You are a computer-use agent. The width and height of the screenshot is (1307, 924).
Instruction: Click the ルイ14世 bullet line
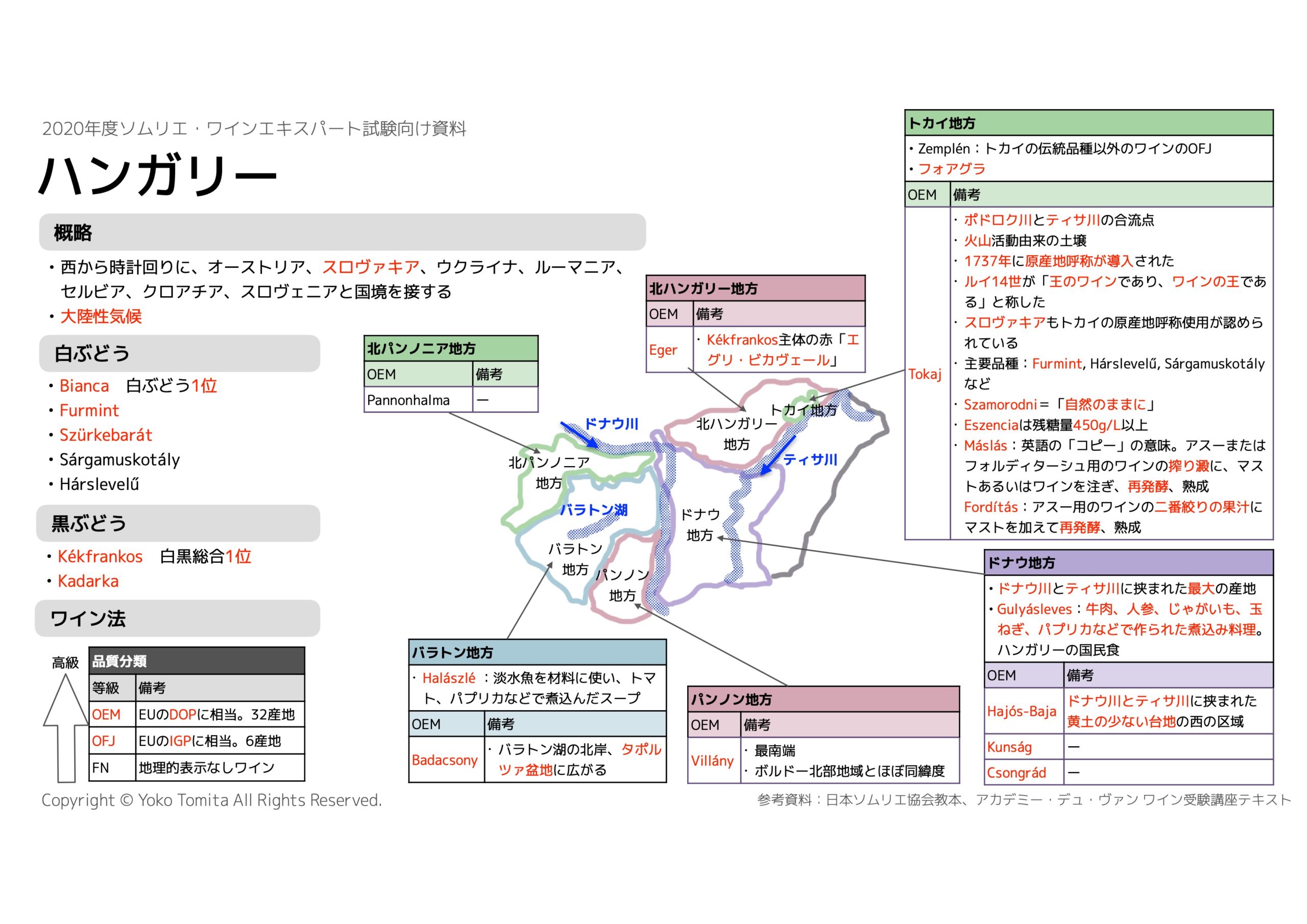tap(1114, 292)
